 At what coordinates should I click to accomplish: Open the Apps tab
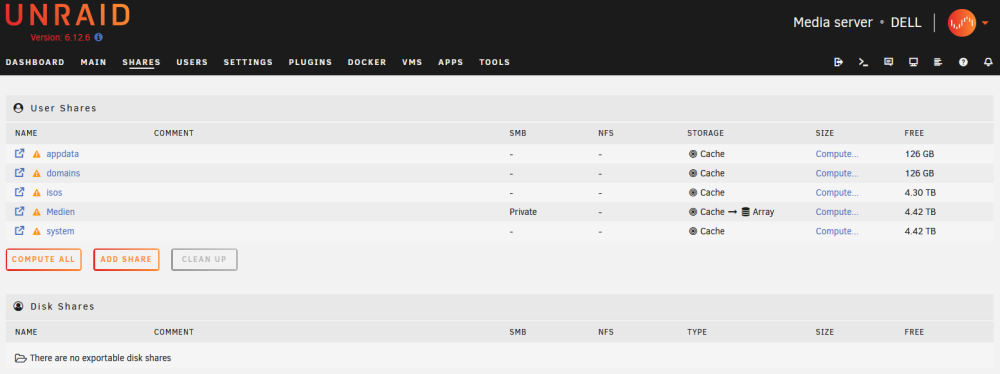click(450, 62)
